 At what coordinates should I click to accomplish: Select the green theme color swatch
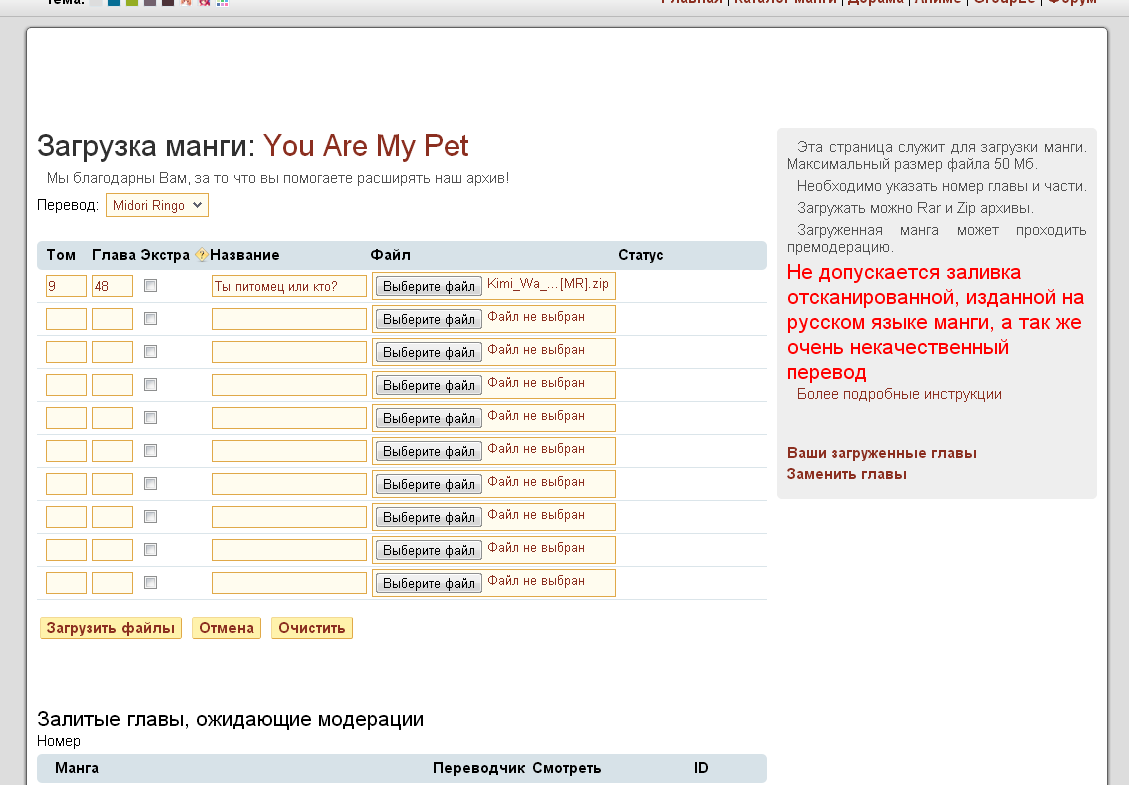tap(132, 2)
